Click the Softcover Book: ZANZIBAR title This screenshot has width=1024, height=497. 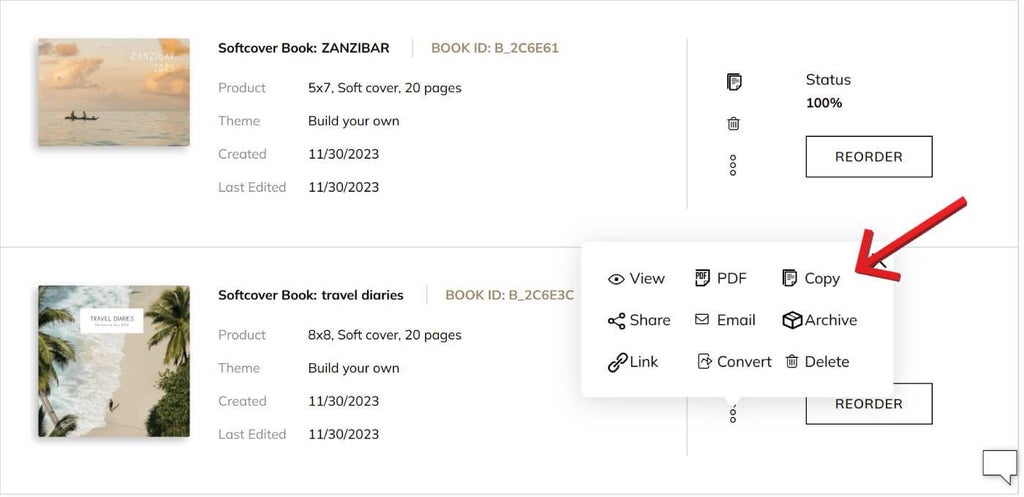point(303,47)
